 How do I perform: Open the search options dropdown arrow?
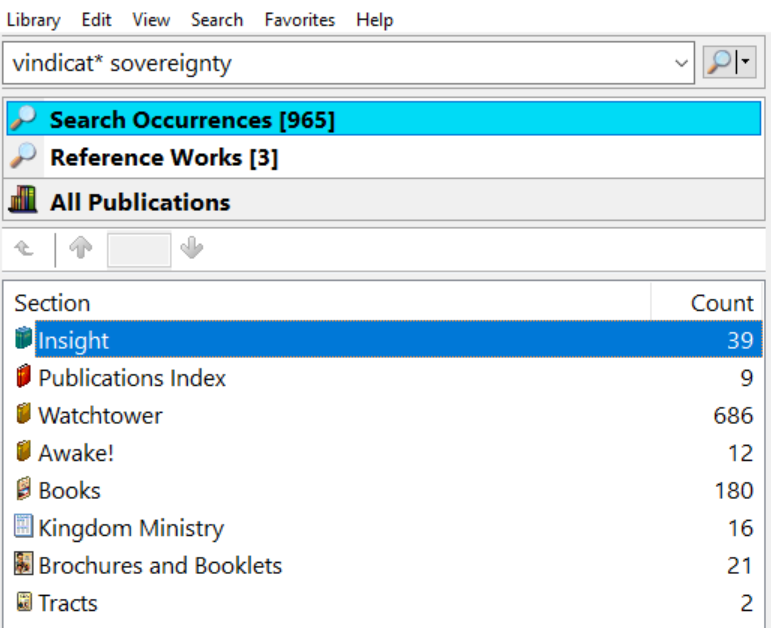coord(746,62)
